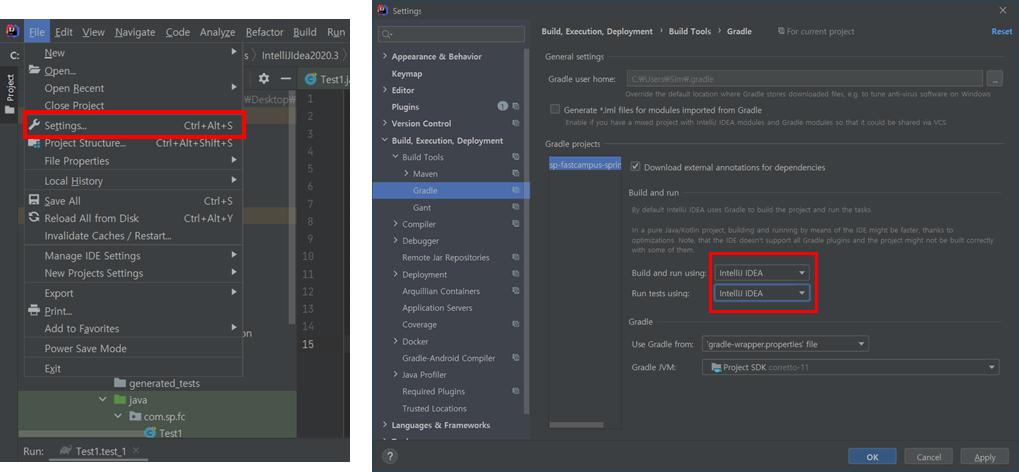Screen dimensions: 1019x472
Task: Expand Maven settings node
Action: (x=406, y=174)
